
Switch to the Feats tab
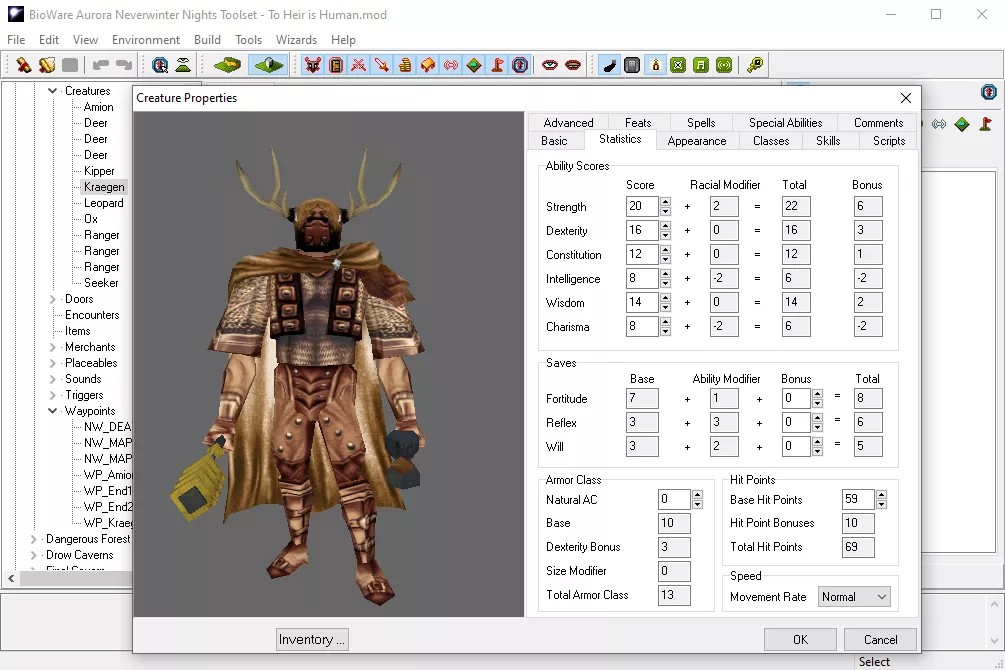[x=638, y=122]
